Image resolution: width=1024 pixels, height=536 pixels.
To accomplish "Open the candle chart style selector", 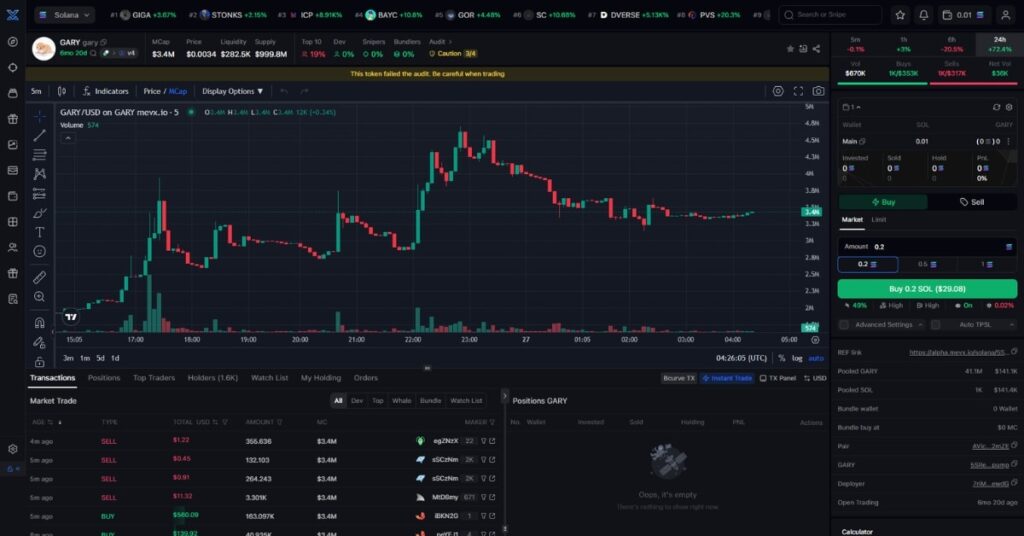I will pyautogui.click(x=62, y=91).
